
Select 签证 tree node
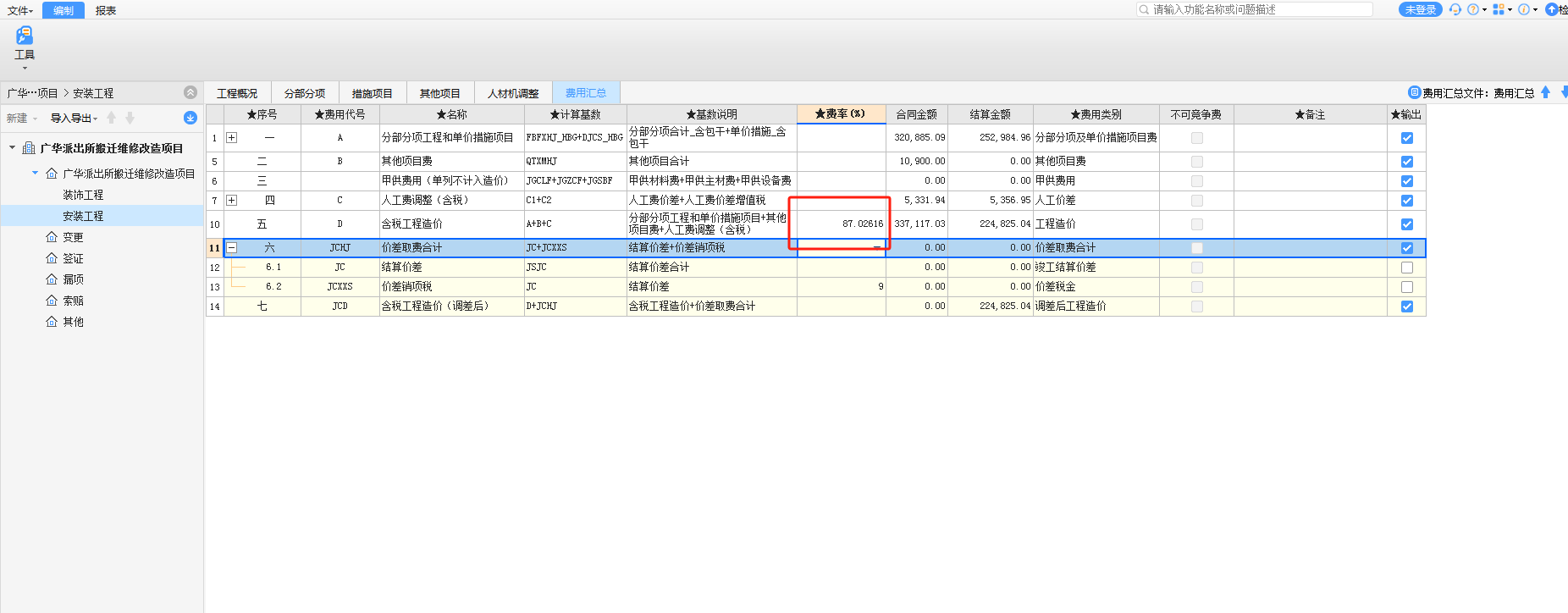(73, 258)
